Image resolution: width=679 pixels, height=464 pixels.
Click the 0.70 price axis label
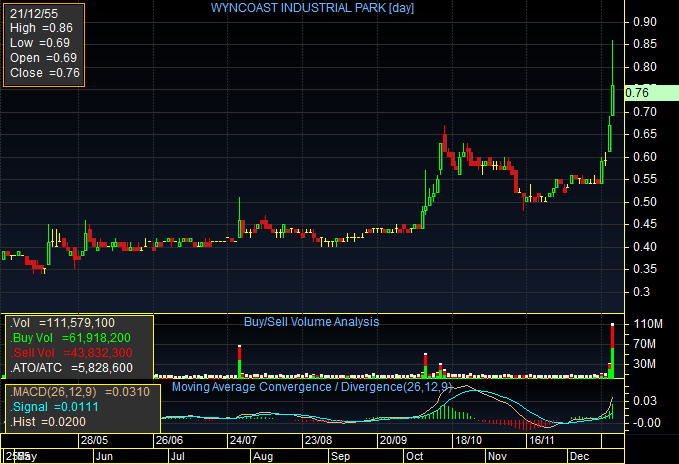(x=645, y=112)
